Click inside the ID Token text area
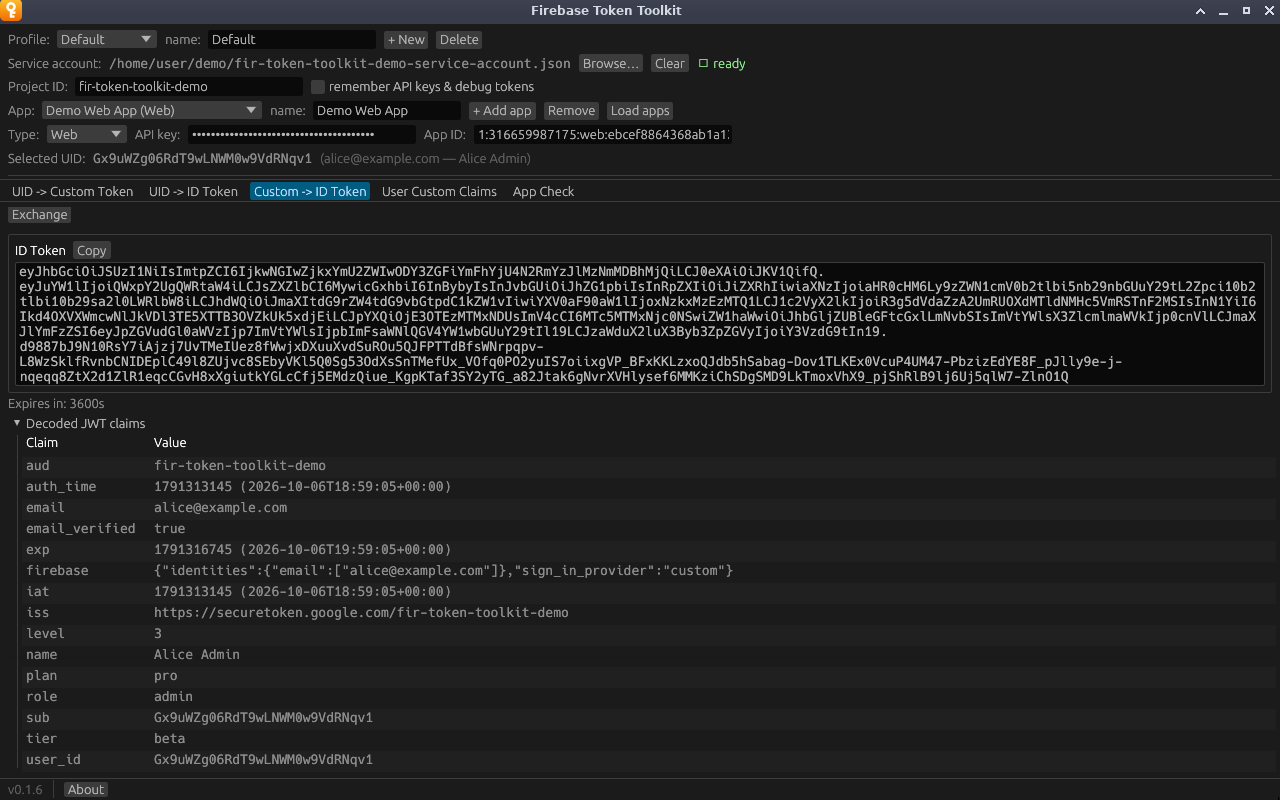Image resolution: width=1280 pixels, height=800 pixels. click(640, 325)
